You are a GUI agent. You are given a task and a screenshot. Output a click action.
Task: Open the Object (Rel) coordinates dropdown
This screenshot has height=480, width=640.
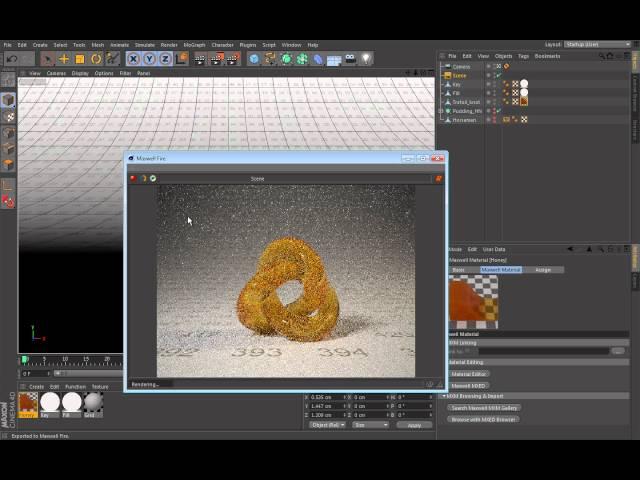[x=327, y=425]
